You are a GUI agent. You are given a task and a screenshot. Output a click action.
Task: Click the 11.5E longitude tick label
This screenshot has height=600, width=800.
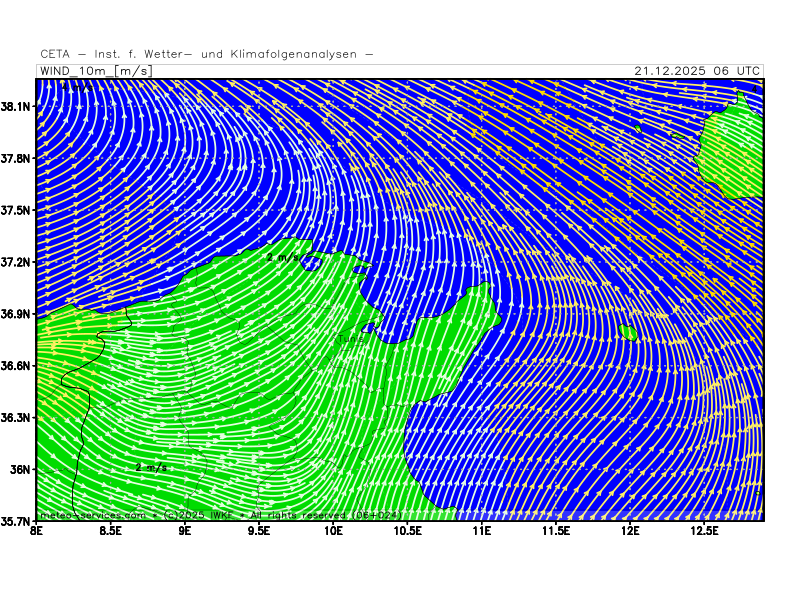pyautogui.click(x=556, y=530)
